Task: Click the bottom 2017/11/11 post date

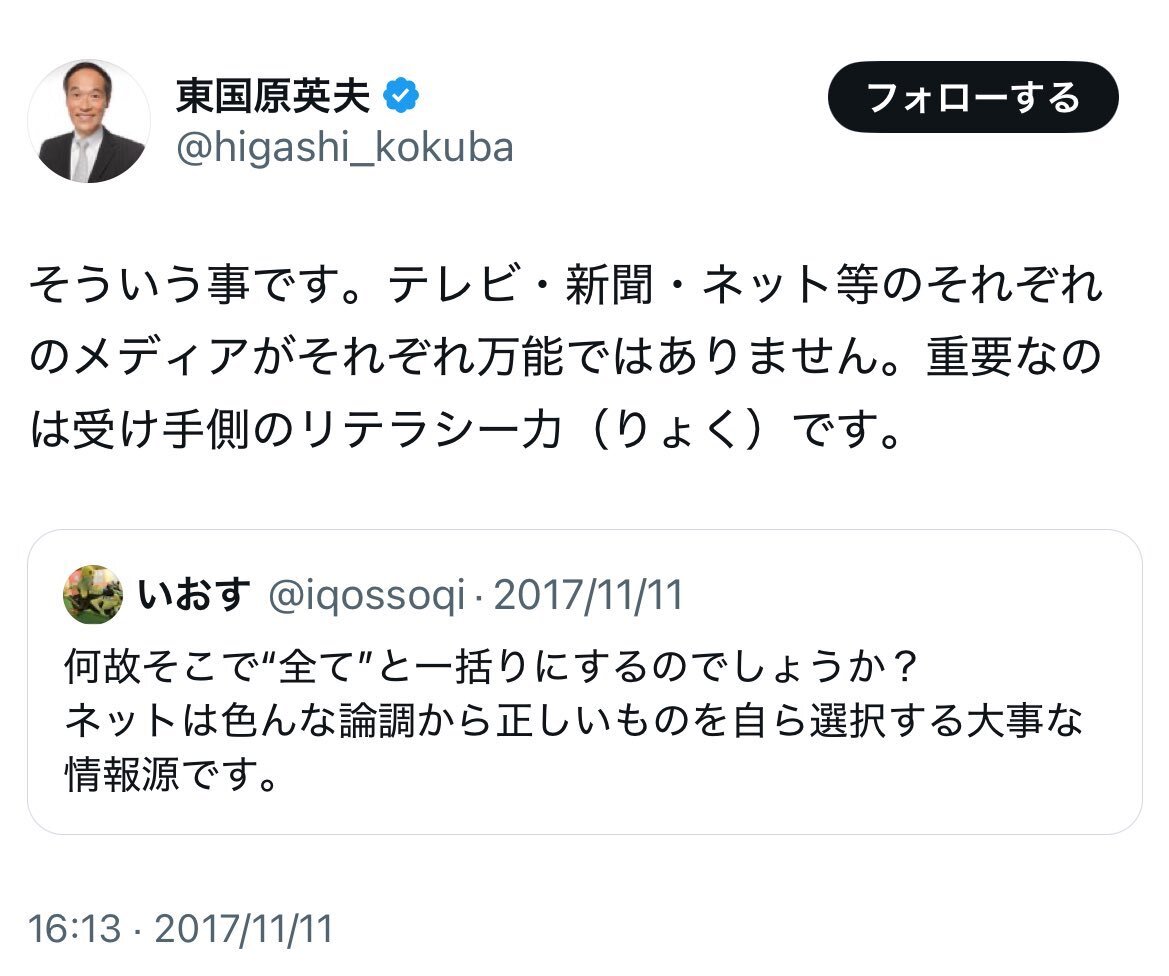Action: coord(243,929)
